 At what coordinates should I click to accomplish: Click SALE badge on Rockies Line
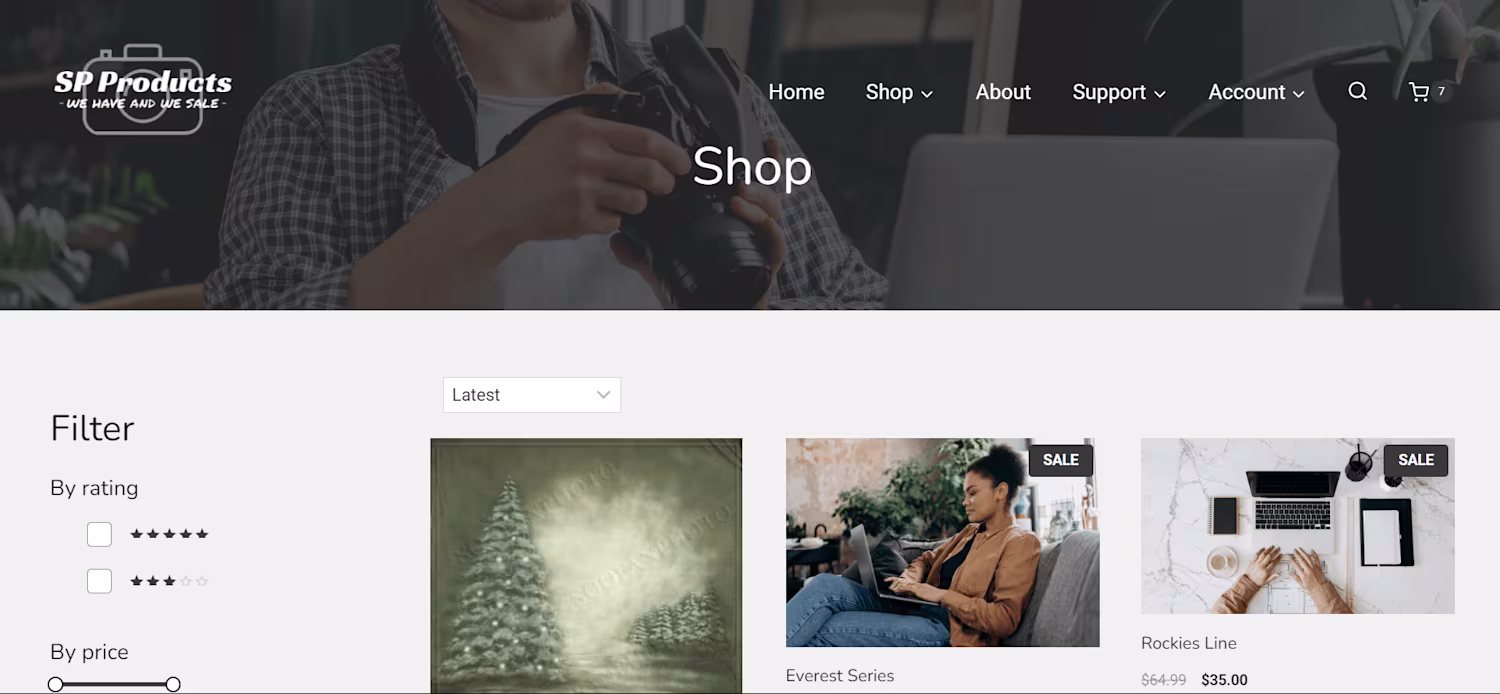pos(1415,460)
